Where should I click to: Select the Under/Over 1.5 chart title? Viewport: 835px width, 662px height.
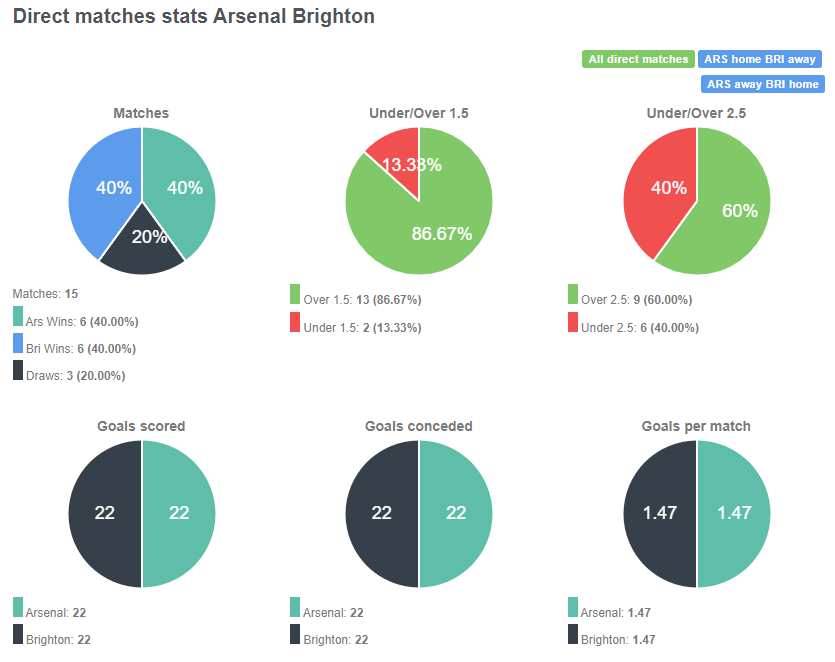[x=418, y=113]
